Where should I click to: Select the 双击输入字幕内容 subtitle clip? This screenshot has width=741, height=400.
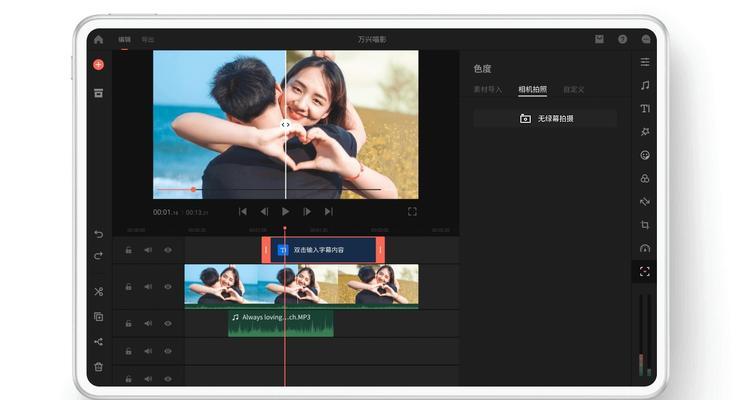[x=323, y=250]
